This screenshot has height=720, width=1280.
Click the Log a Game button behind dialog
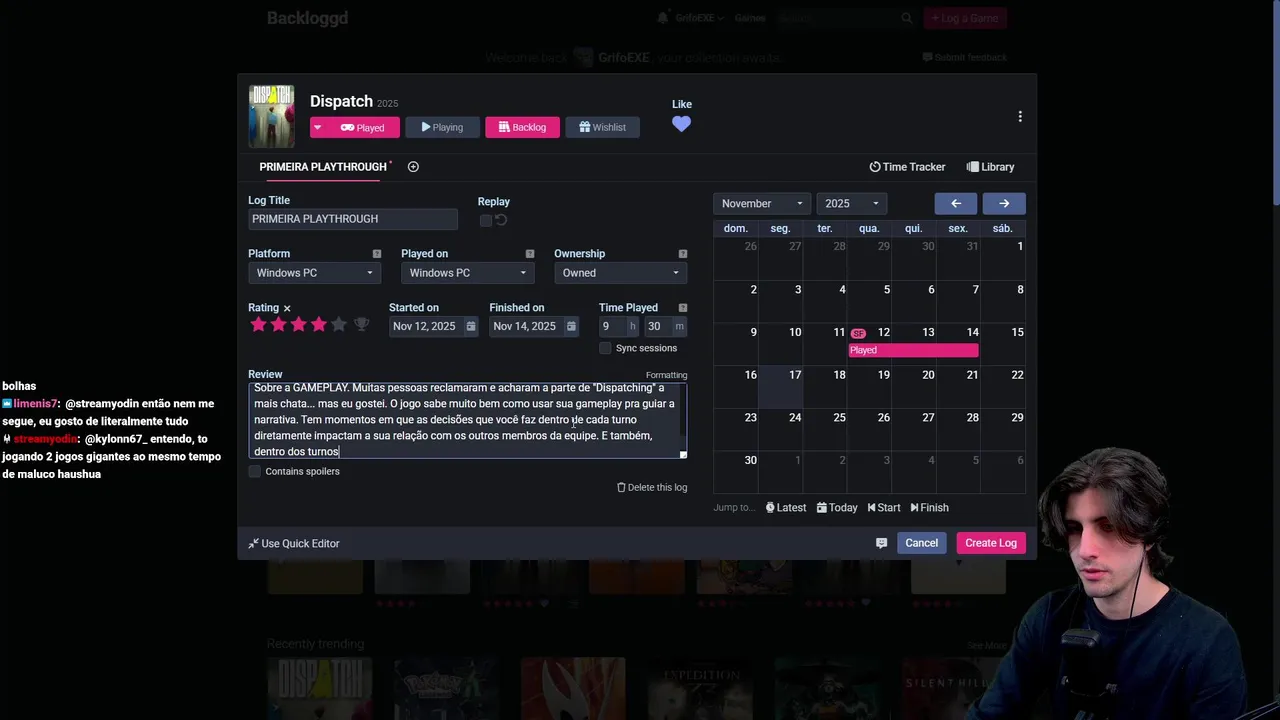[965, 18]
